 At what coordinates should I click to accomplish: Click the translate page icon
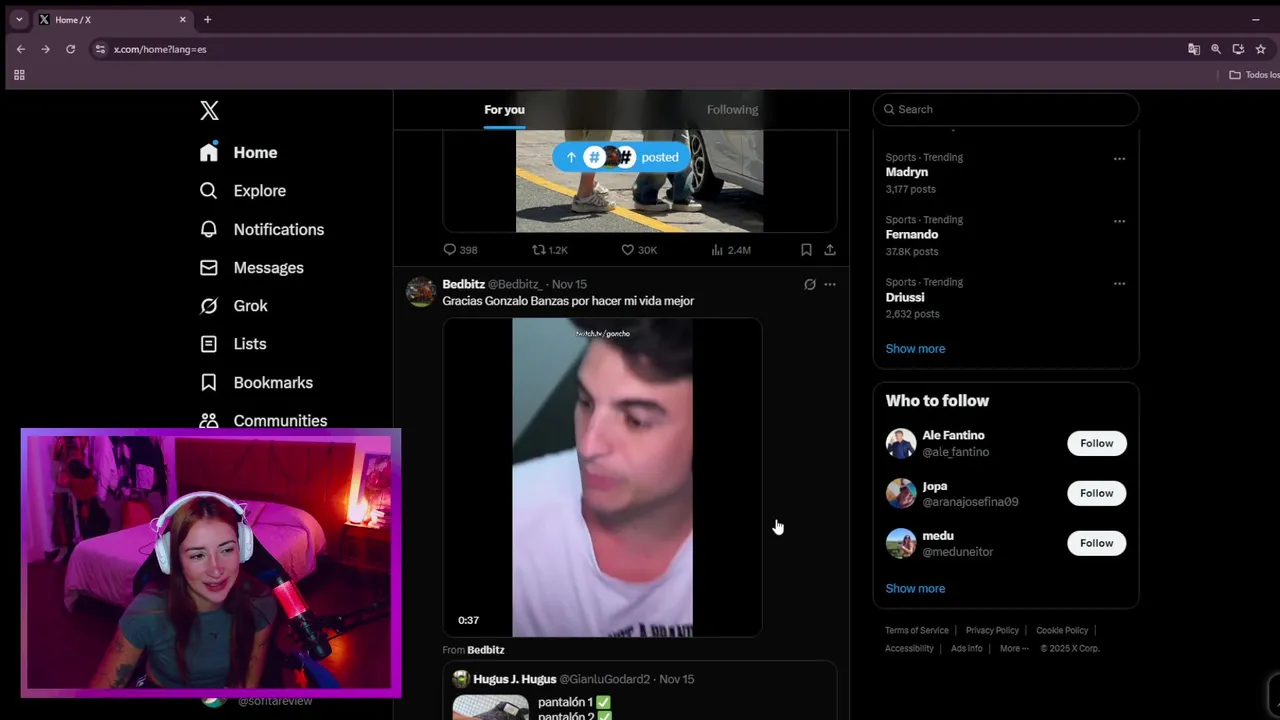(1193, 49)
